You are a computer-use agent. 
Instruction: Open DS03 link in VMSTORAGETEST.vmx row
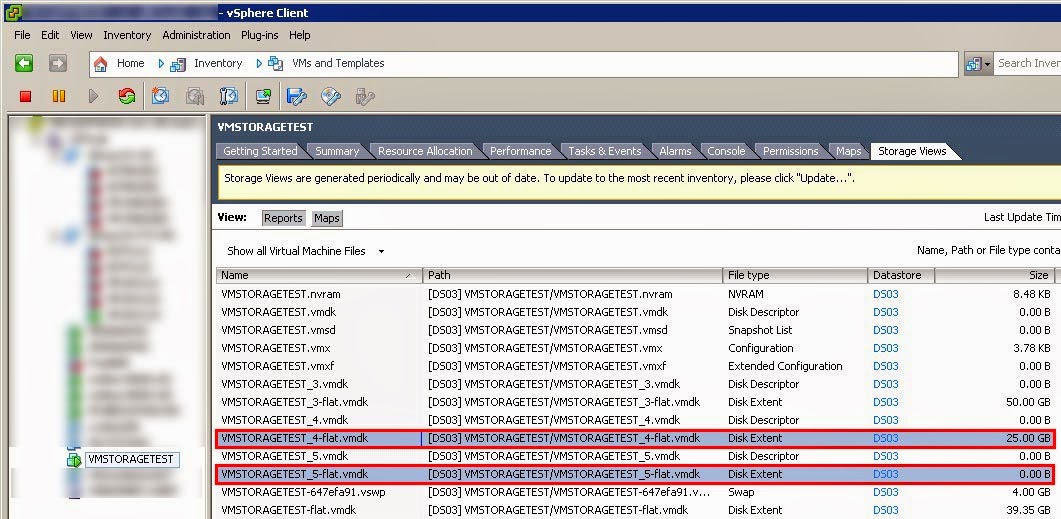tap(886, 348)
